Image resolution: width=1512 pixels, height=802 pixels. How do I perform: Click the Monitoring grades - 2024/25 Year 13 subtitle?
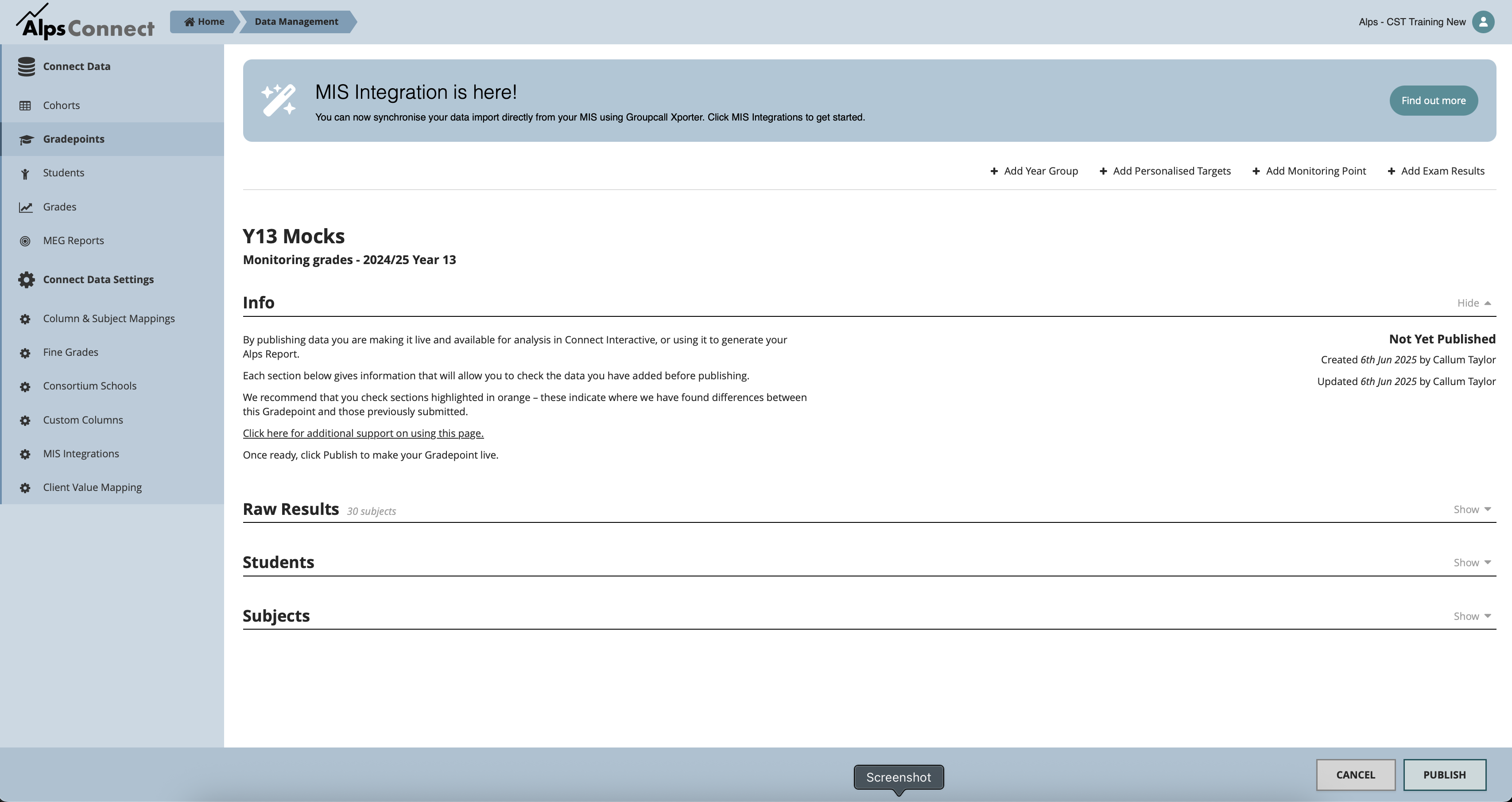point(349,260)
